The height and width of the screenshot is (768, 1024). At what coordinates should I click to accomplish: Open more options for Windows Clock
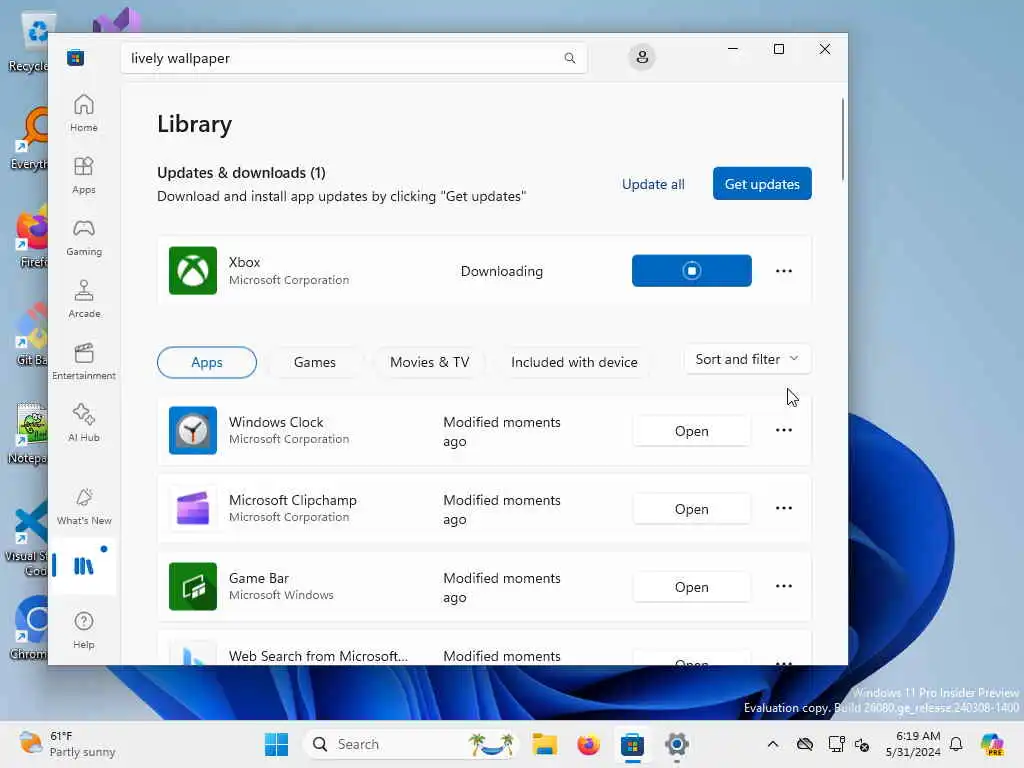(x=784, y=430)
